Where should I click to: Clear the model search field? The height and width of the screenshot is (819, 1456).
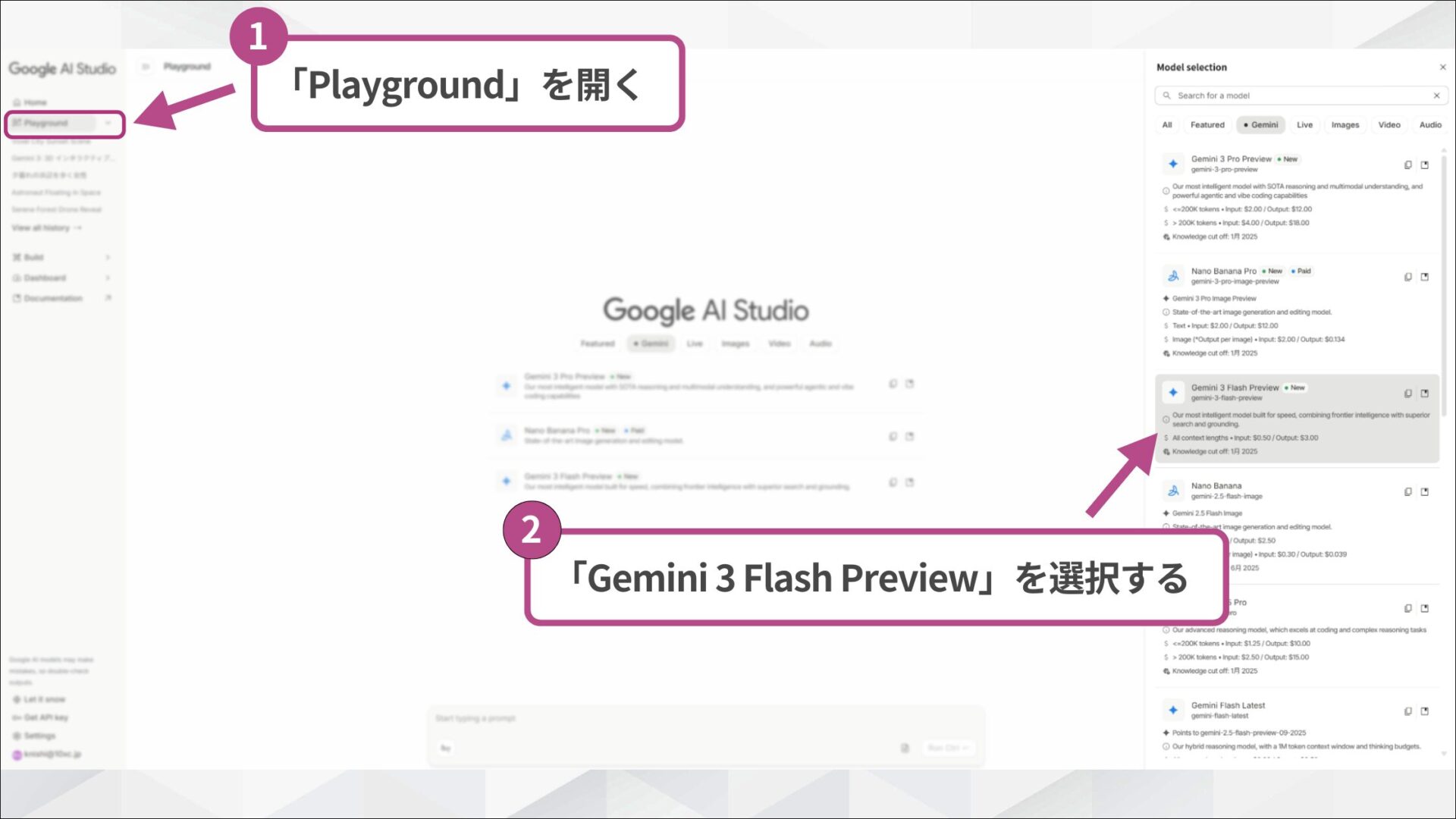point(1436,96)
